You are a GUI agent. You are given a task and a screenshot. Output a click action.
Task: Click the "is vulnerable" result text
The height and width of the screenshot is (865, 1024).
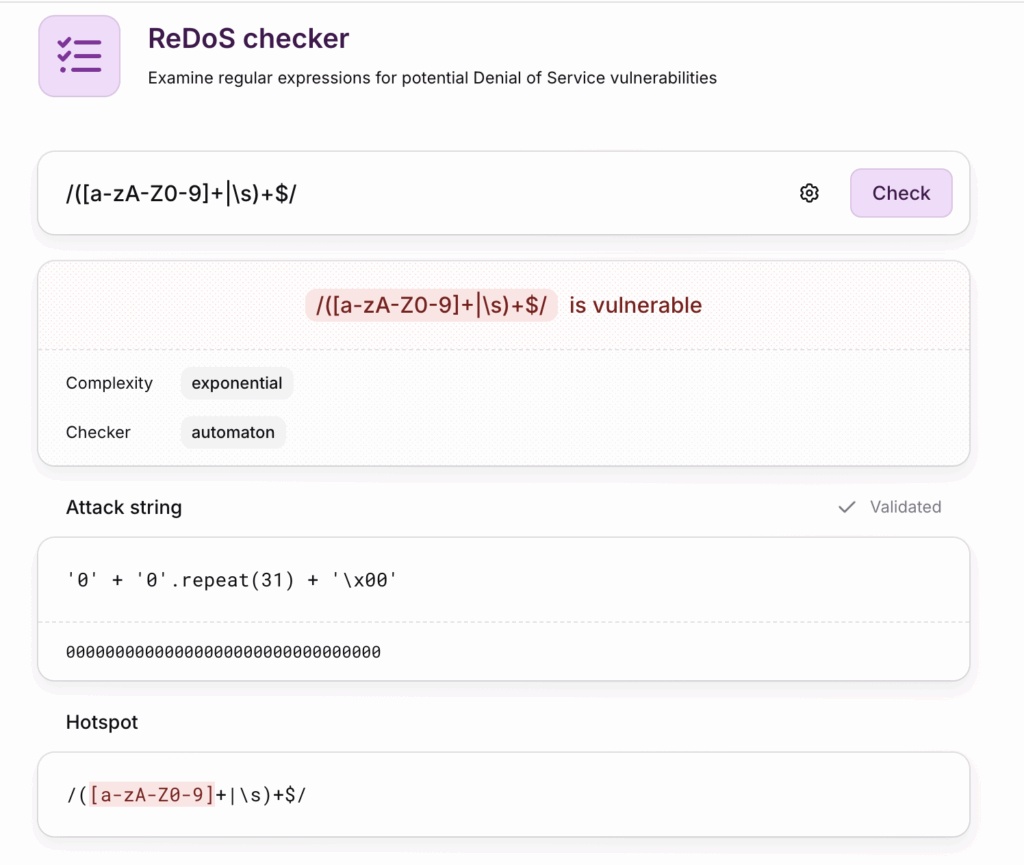coord(635,306)
